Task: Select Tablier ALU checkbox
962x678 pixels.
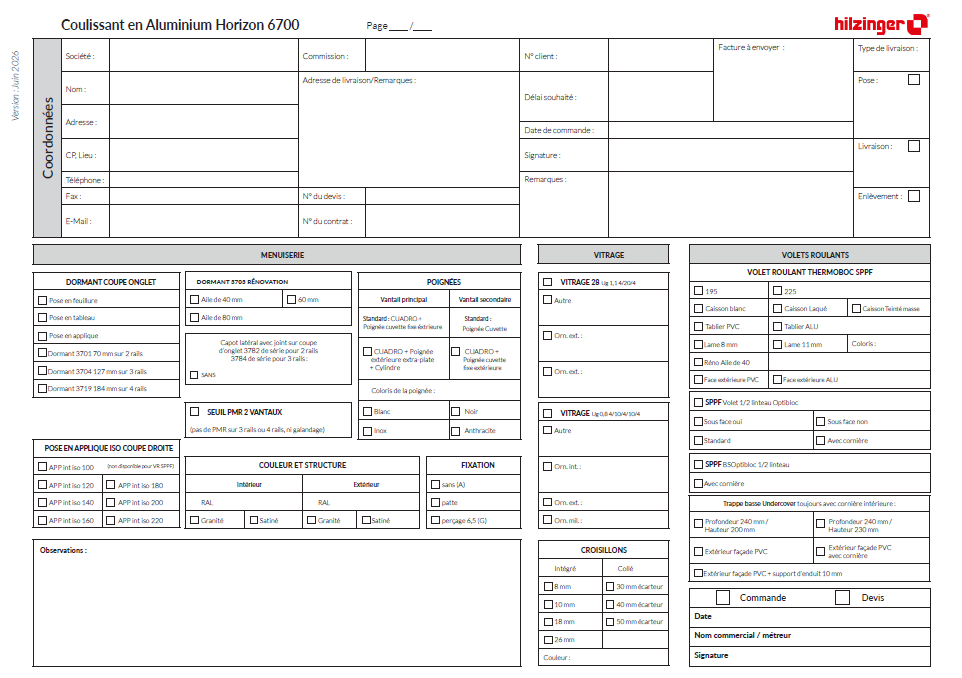Action: pyautogui.click(x=777, y=326)
